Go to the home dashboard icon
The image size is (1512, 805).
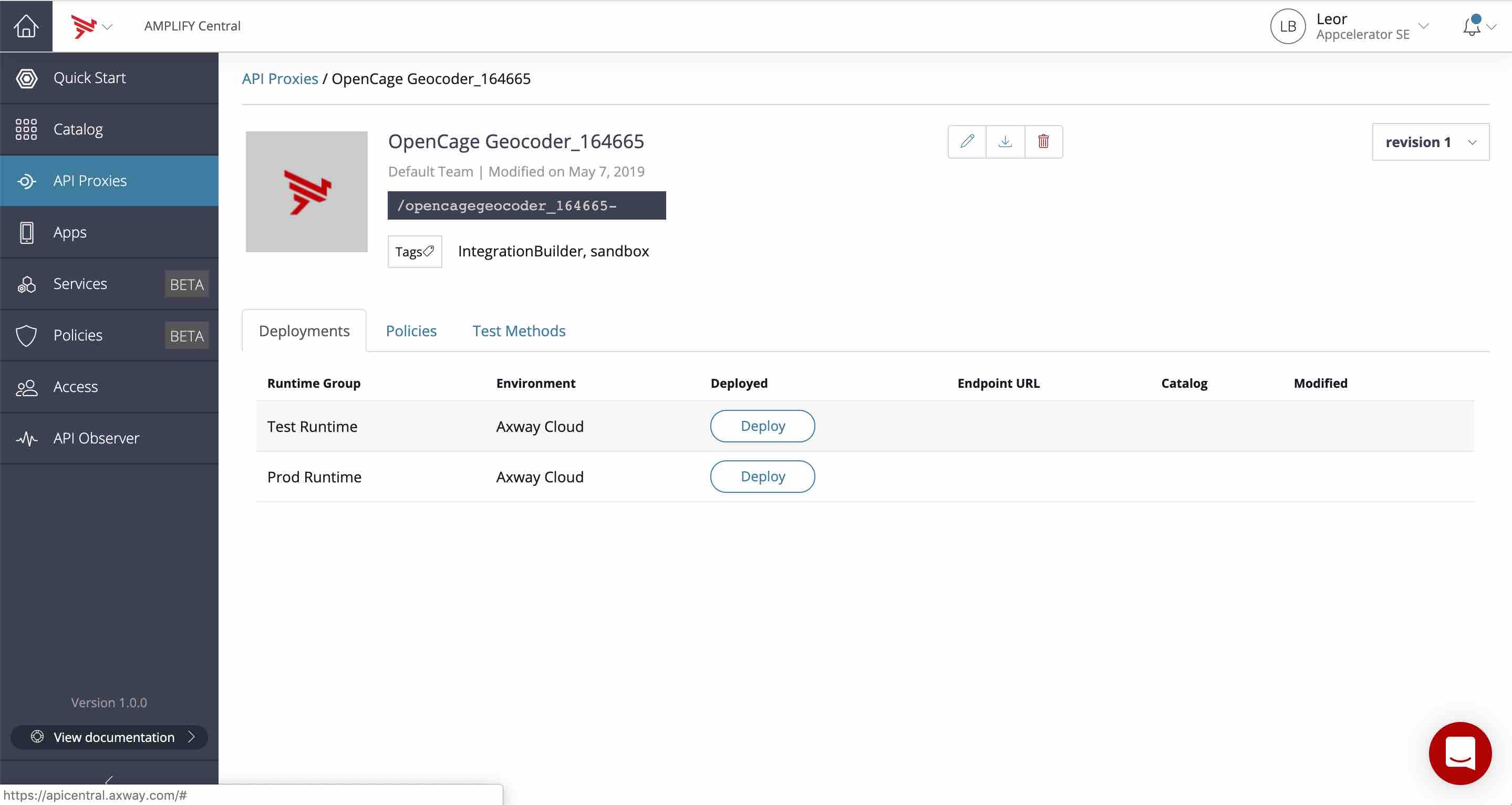26,26
